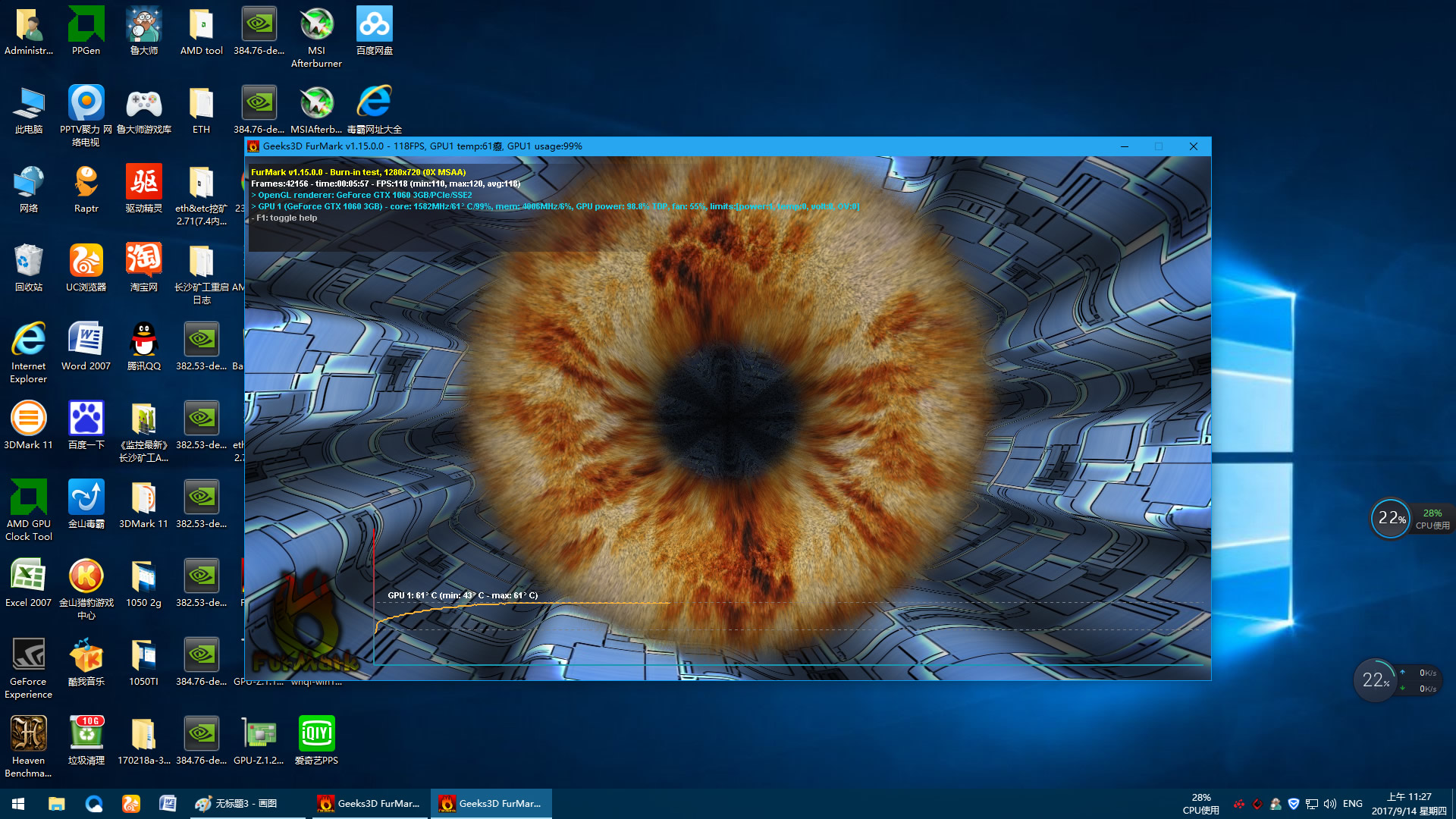Click the Windows Start button
The width and height of the screenshot is (1456, 819).
(x=18, y=804)
